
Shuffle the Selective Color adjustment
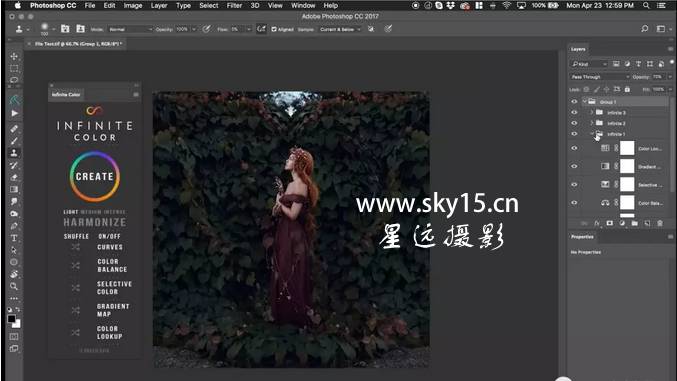click(x=76, y=288)
